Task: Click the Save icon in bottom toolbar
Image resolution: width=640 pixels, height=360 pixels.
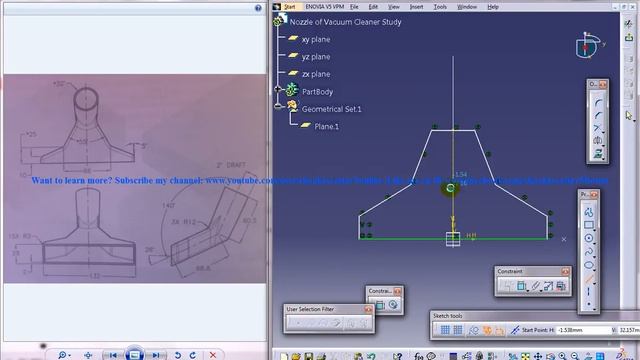Action: pos(309,356)
